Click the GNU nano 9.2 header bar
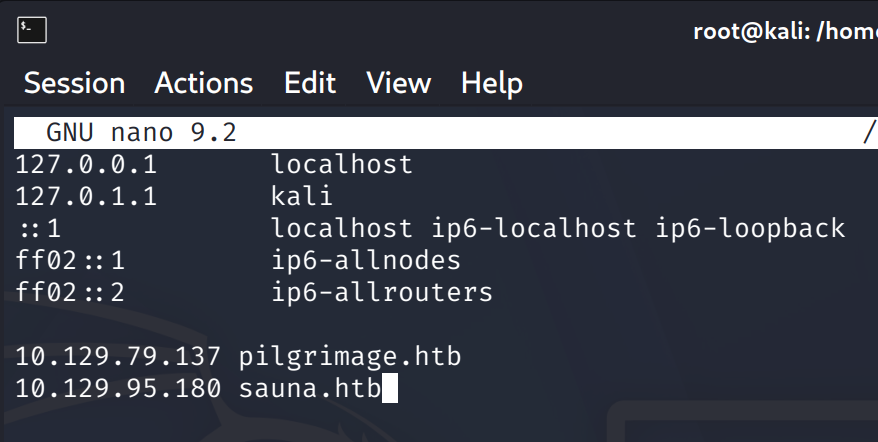Image resolution: width=878 pixels, height=442 pixels. [x=446, y=133]
